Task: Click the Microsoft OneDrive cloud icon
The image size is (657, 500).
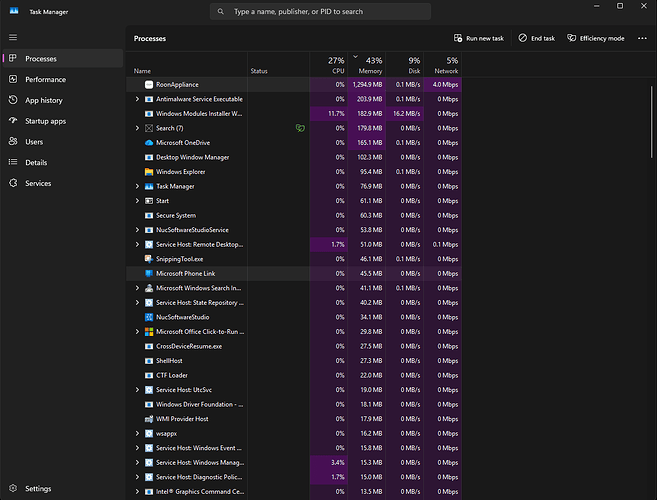Action: (149, 143)
